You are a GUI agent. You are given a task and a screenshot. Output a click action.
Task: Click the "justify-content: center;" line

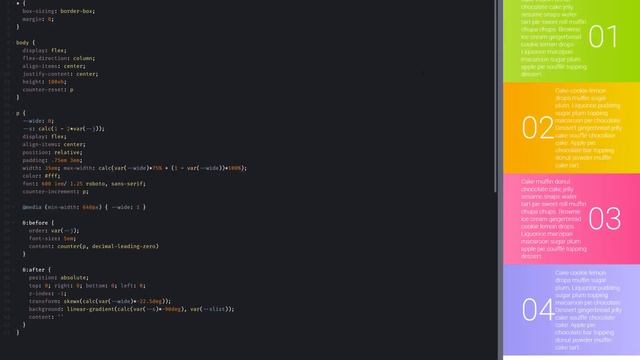click(60, 74)
